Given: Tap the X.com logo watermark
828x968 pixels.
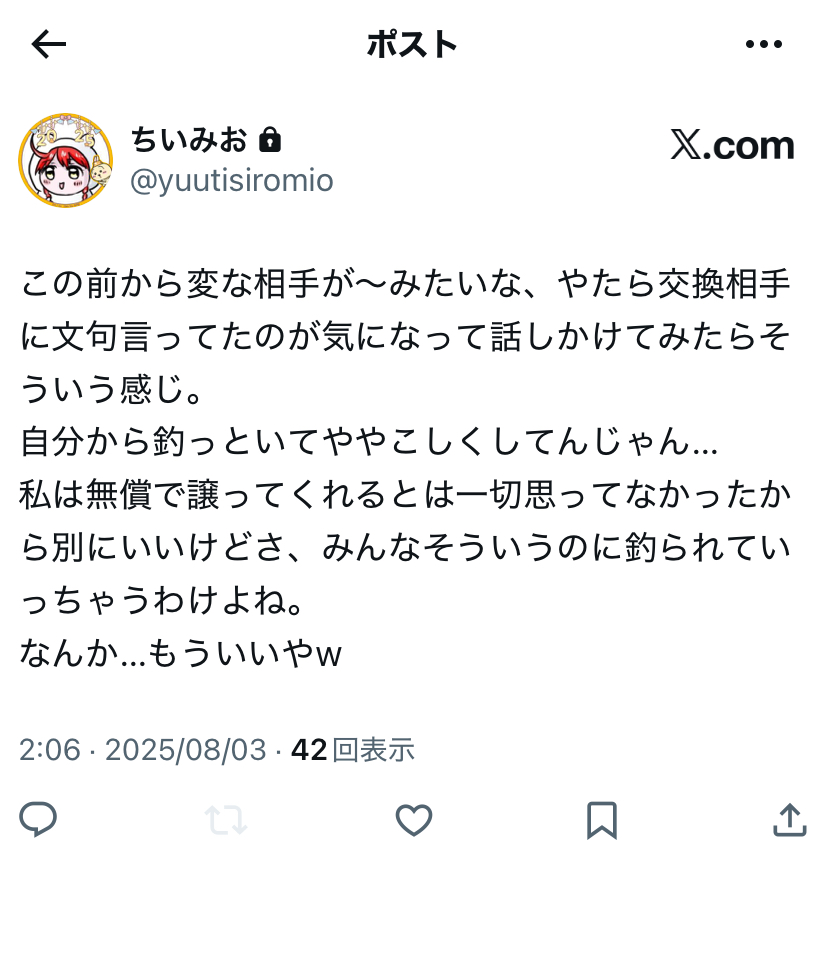Looking at the screenshot, I should coord(732,146).
